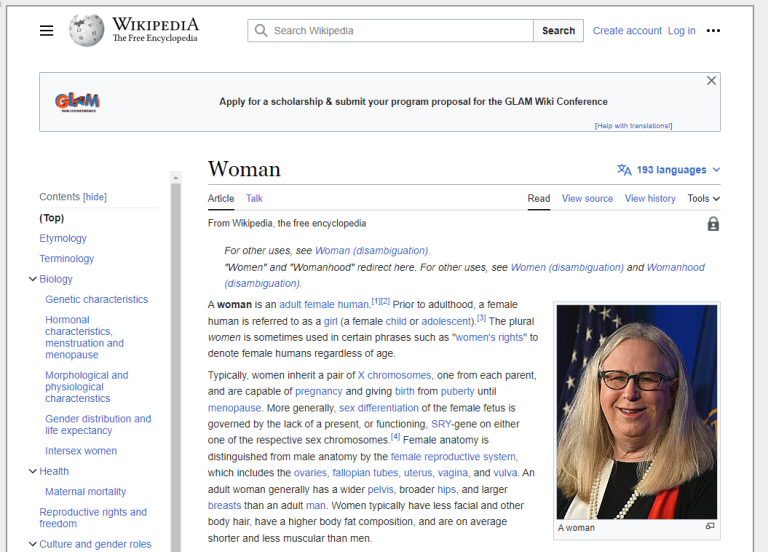Open the girl article link
This screenshot has height=552, width=768.
click(x=331, y=321)
